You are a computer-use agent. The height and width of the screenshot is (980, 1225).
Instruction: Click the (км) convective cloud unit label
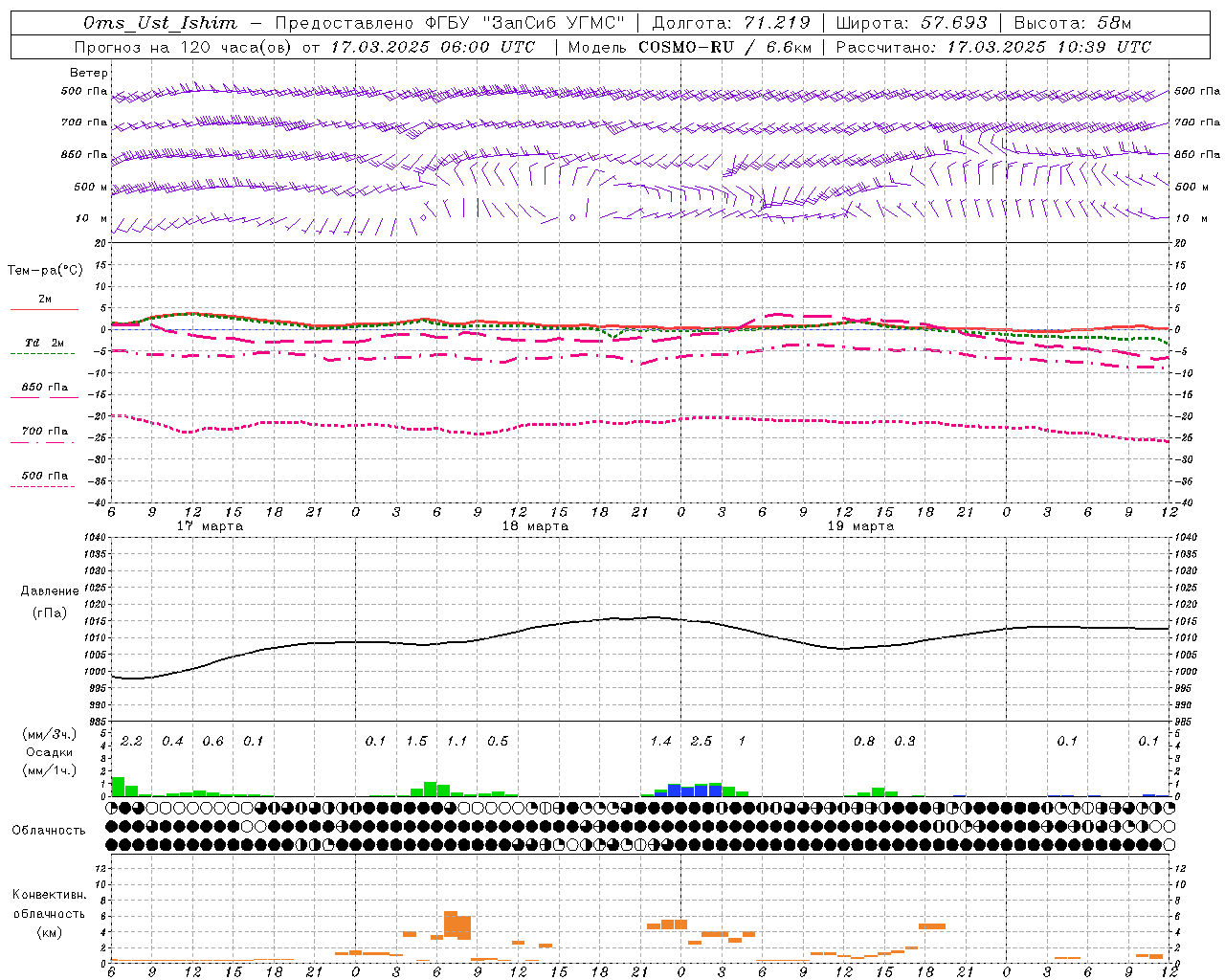49,932
